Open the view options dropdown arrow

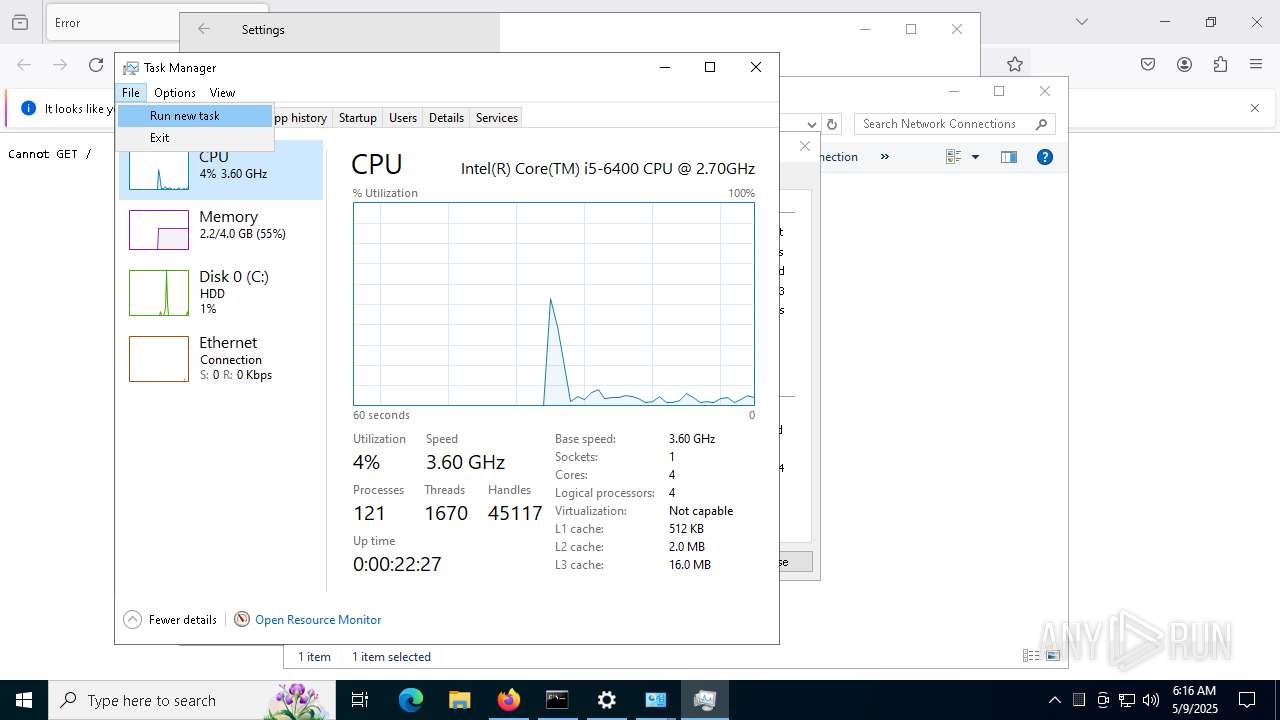975,157
